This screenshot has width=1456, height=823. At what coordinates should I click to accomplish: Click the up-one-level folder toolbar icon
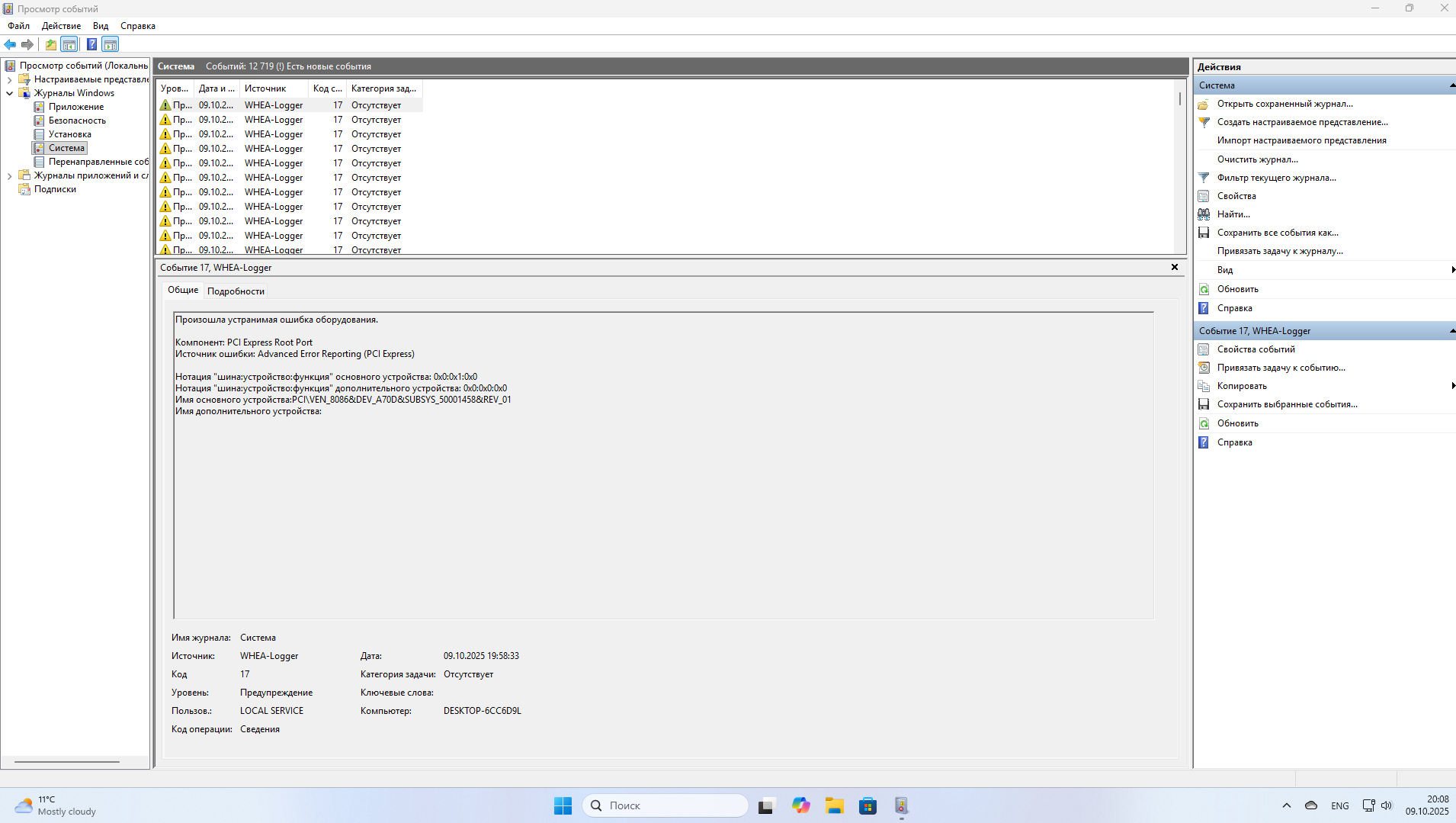(x=51, y=44)
